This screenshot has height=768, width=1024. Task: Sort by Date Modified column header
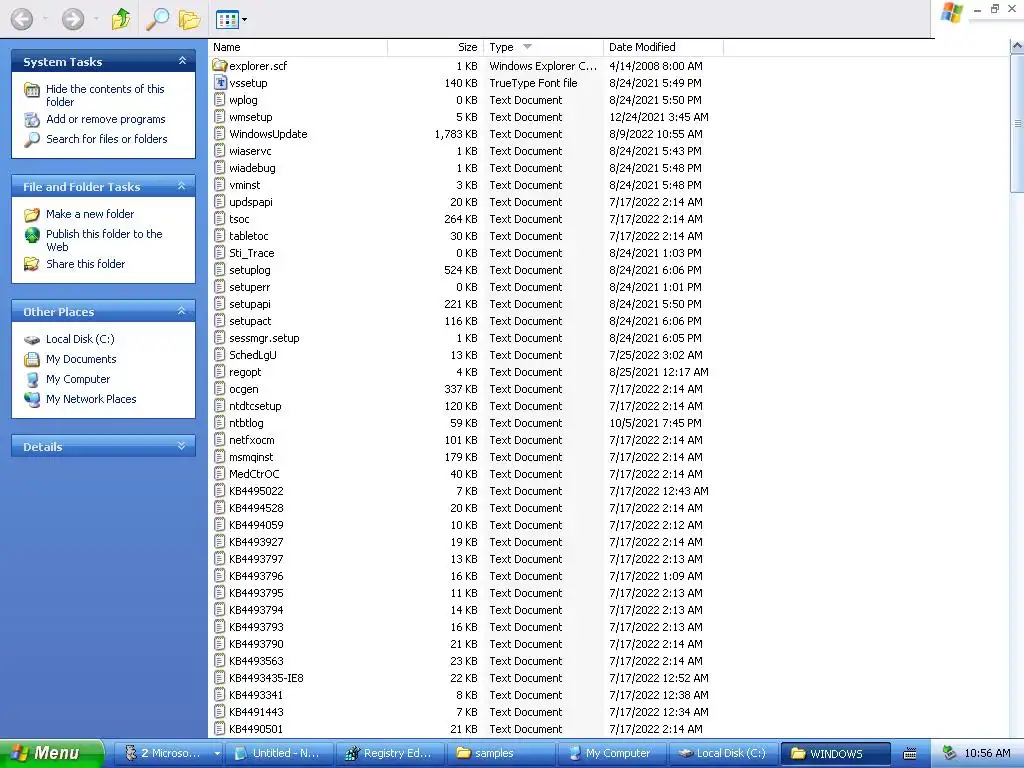click(664, 47)
